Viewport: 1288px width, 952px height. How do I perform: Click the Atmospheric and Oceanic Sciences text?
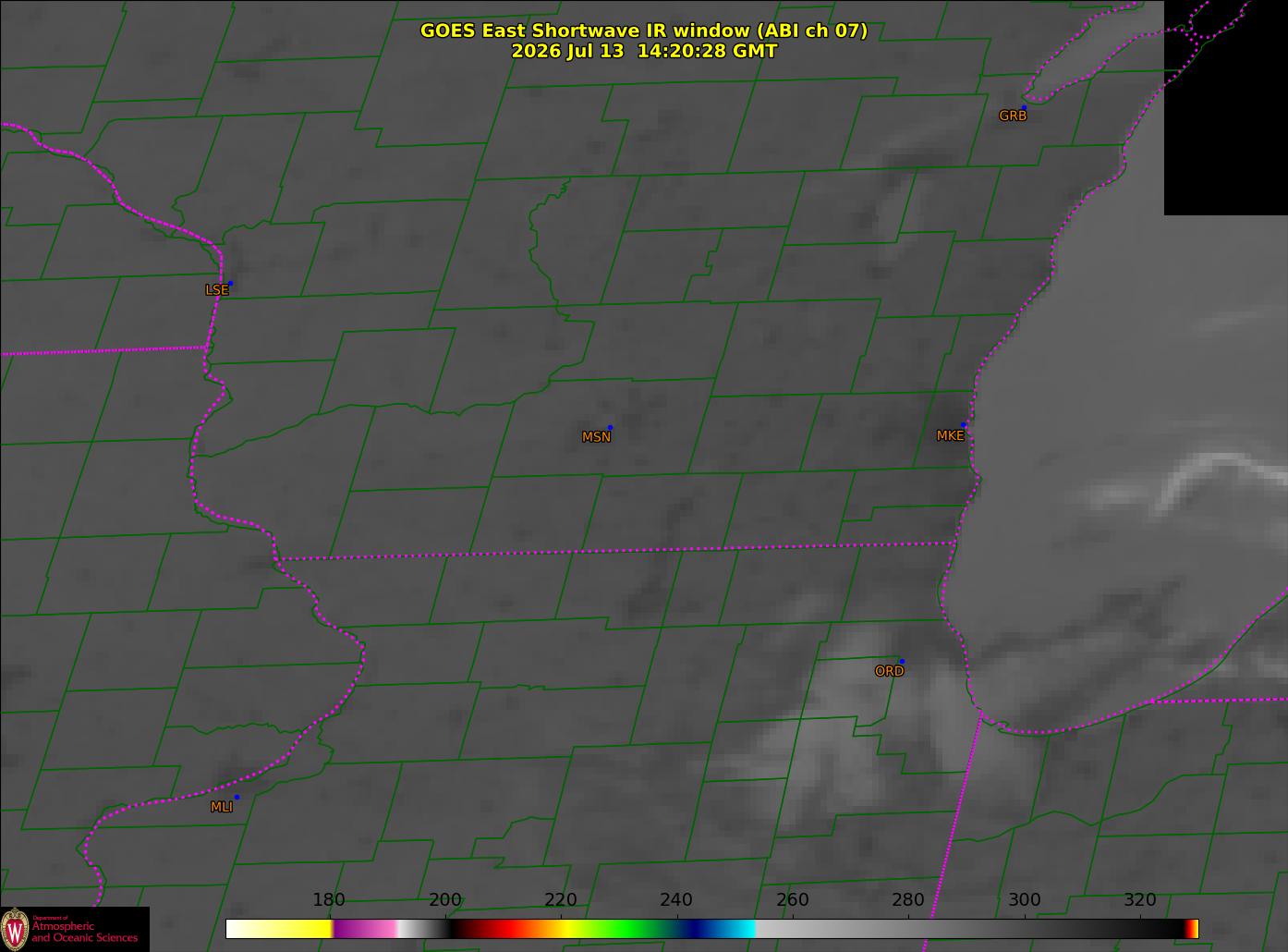pyautogui.click(x=85, y=932)
